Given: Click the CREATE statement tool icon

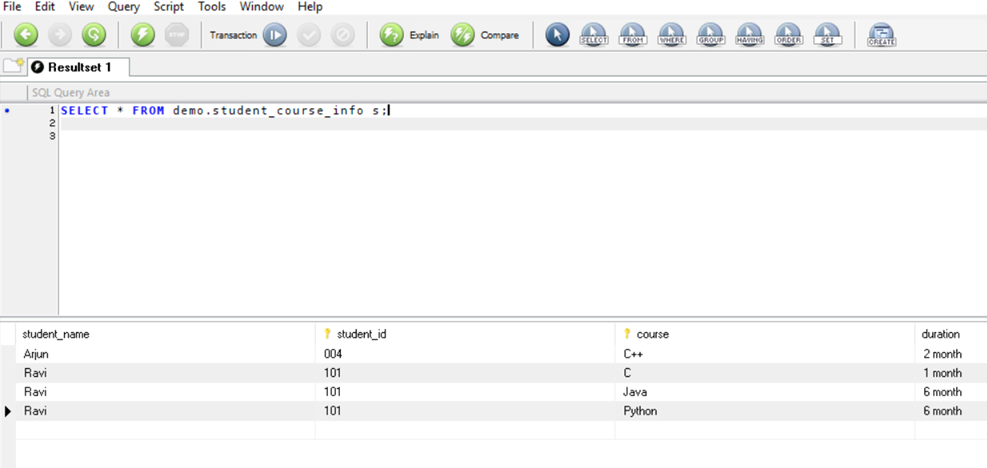Looking at the screenshot, I should tap(881, 35).
